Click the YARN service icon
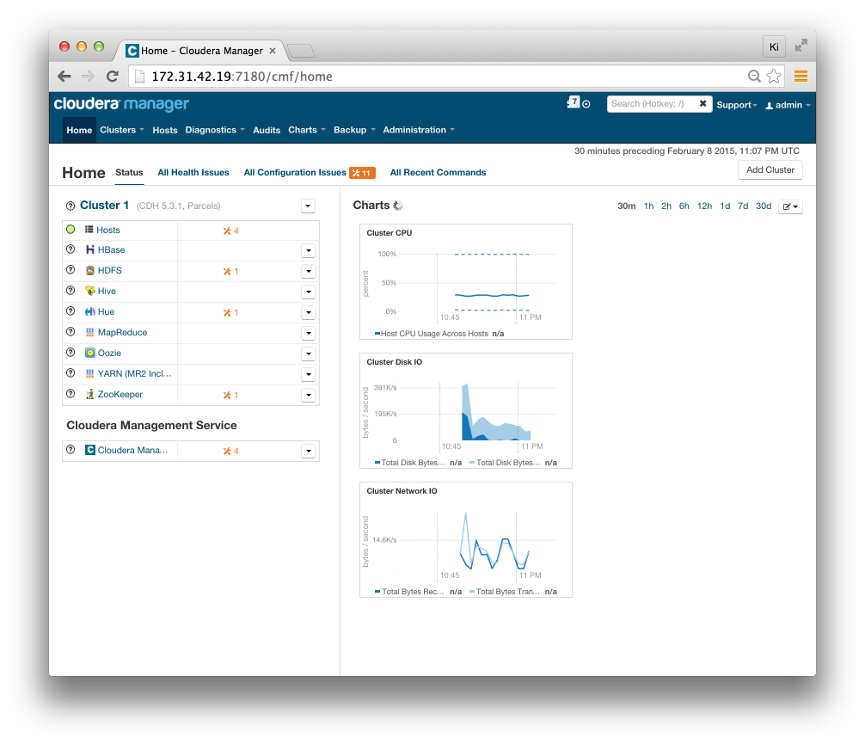The image size is (865, 744). click(90, 373)
